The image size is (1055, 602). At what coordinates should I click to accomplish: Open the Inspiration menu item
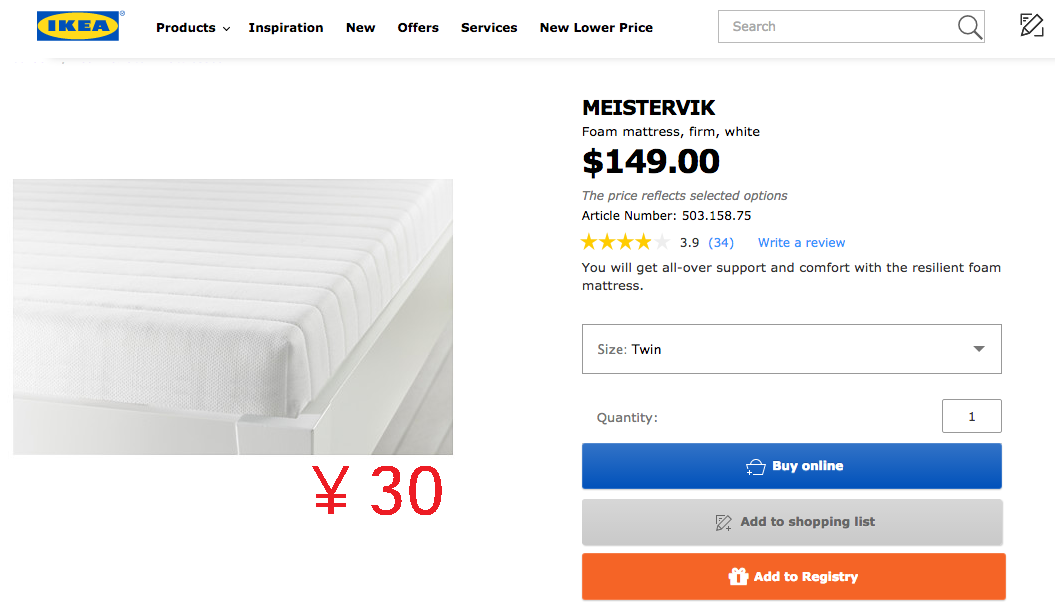click(x=286, y=28)
